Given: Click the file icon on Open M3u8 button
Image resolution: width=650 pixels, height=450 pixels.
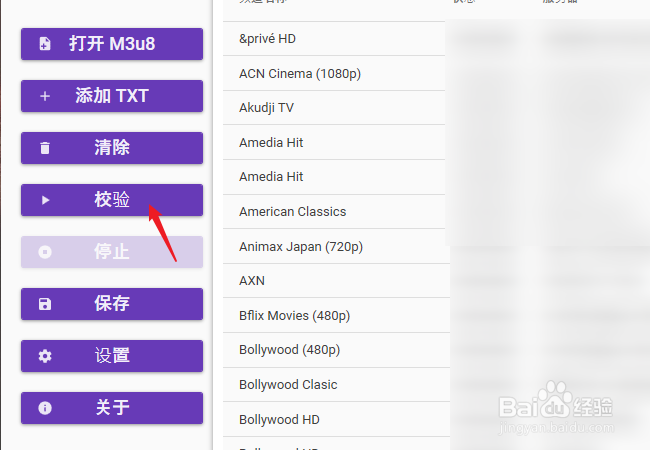Looking at the screenshot, I should point(45,44).
